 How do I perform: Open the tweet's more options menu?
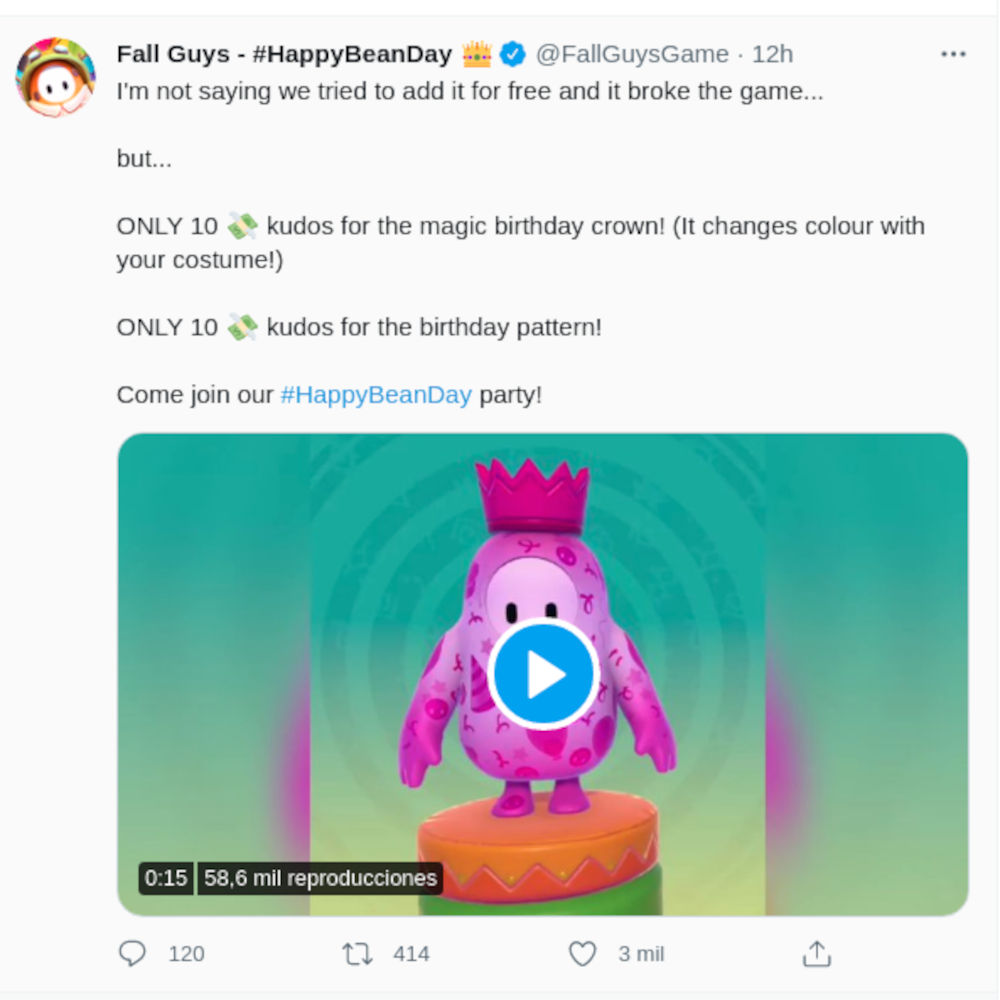953,54
